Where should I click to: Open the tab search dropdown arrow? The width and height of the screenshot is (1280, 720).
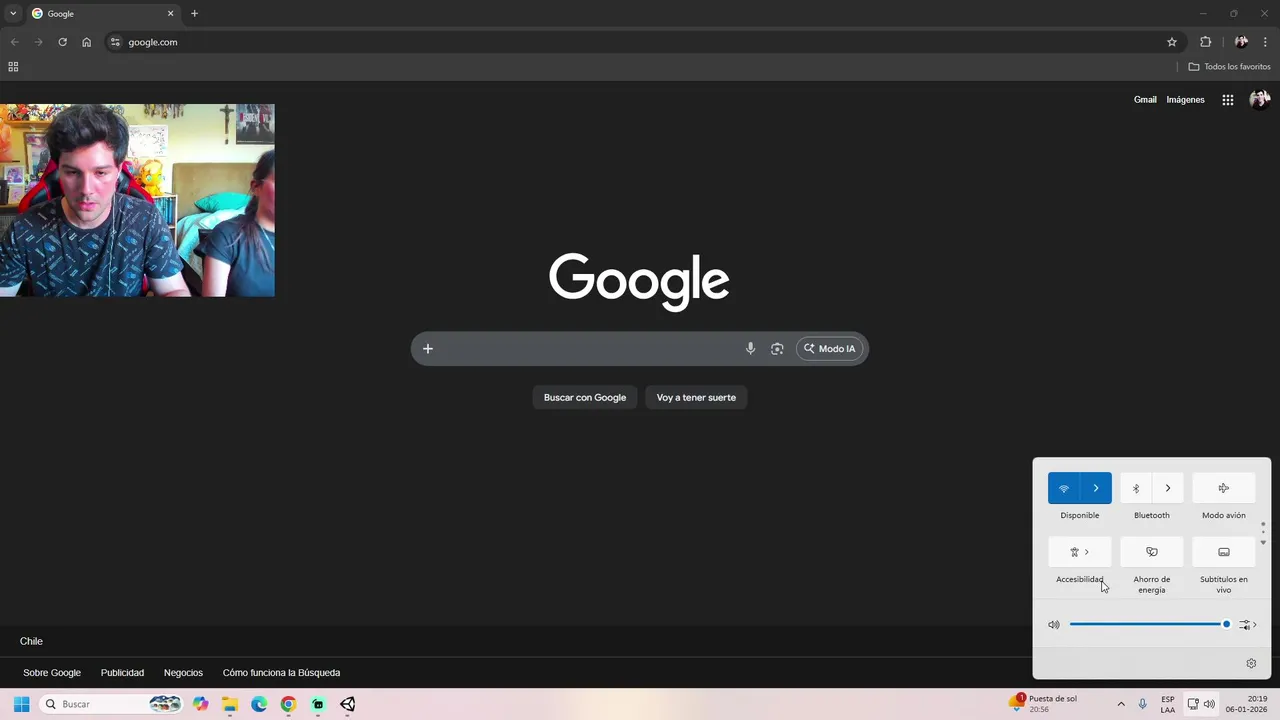click(x=13, y=14)
